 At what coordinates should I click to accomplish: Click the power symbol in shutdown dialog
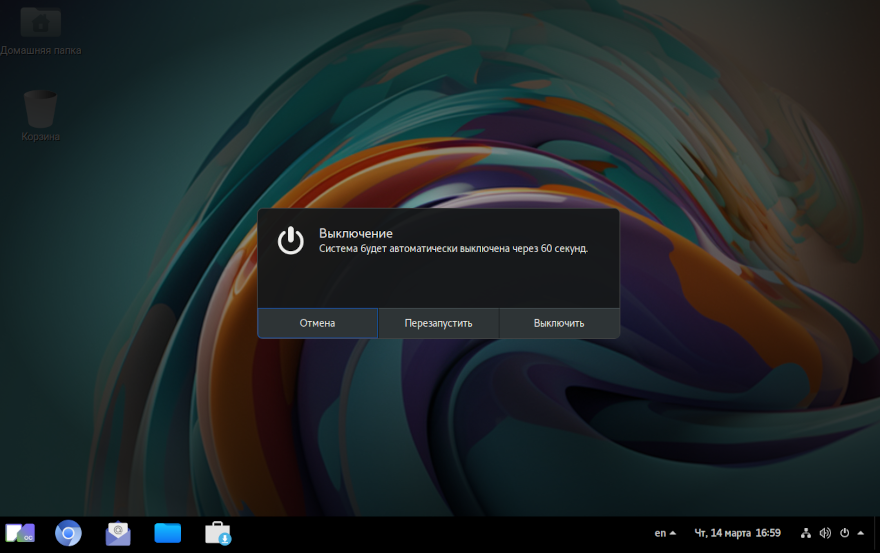[x=290, y=241]
